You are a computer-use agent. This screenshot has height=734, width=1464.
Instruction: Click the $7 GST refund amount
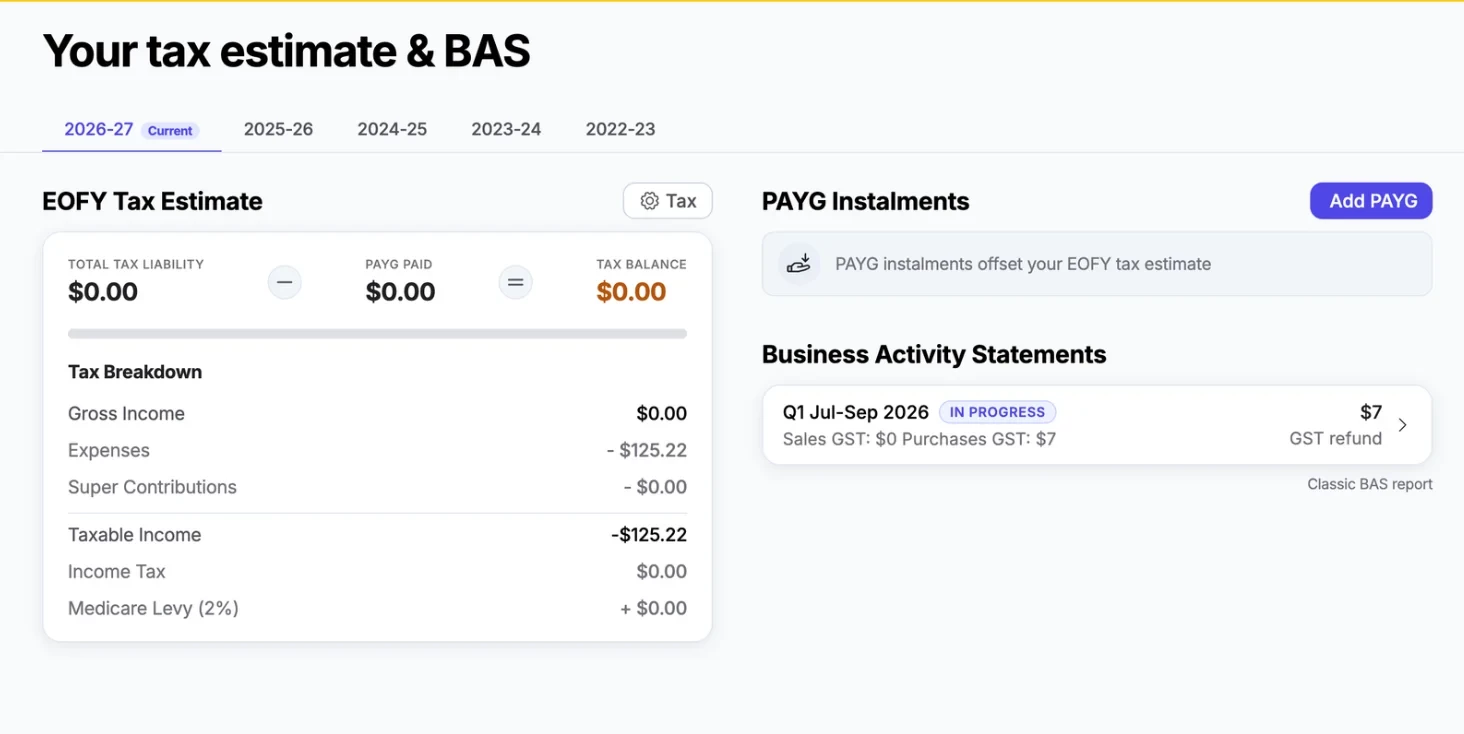[x=1371, y=412]
